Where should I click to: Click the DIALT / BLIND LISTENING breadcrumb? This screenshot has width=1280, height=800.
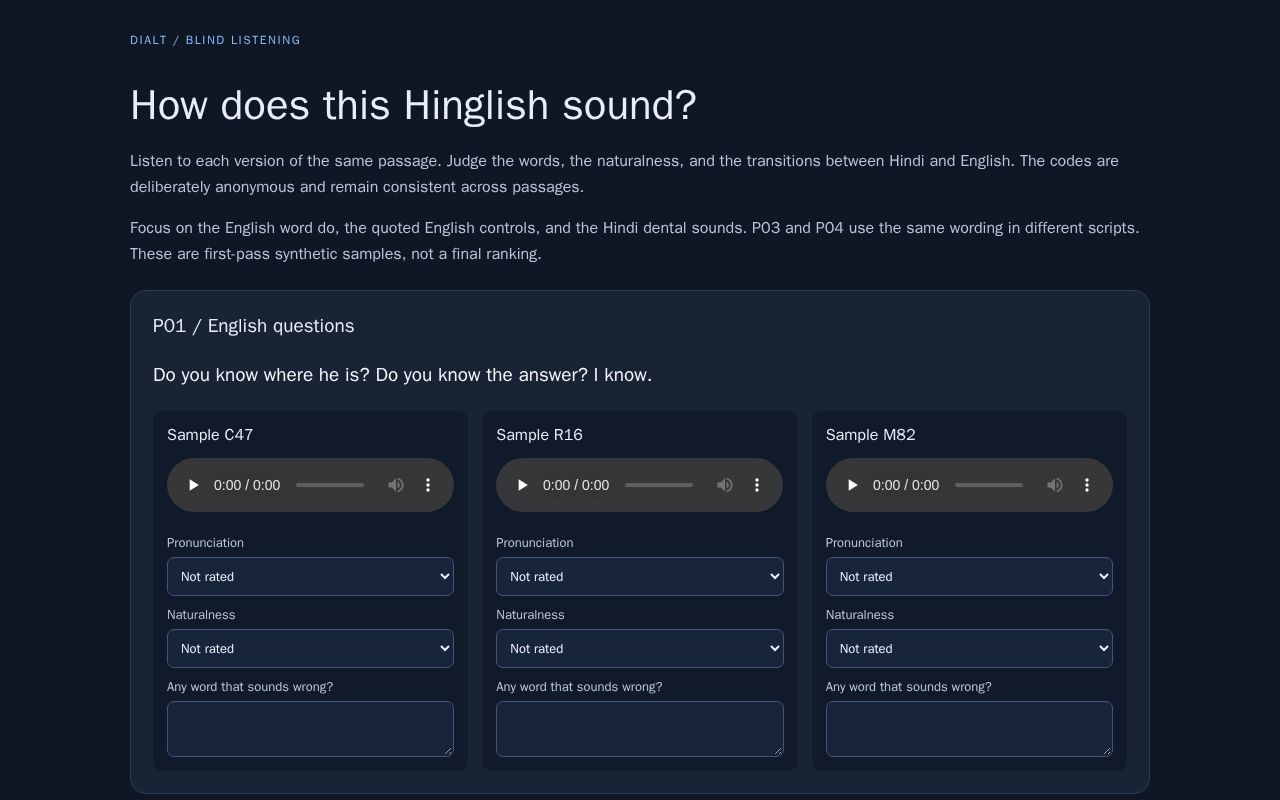[x=215, y=40]
